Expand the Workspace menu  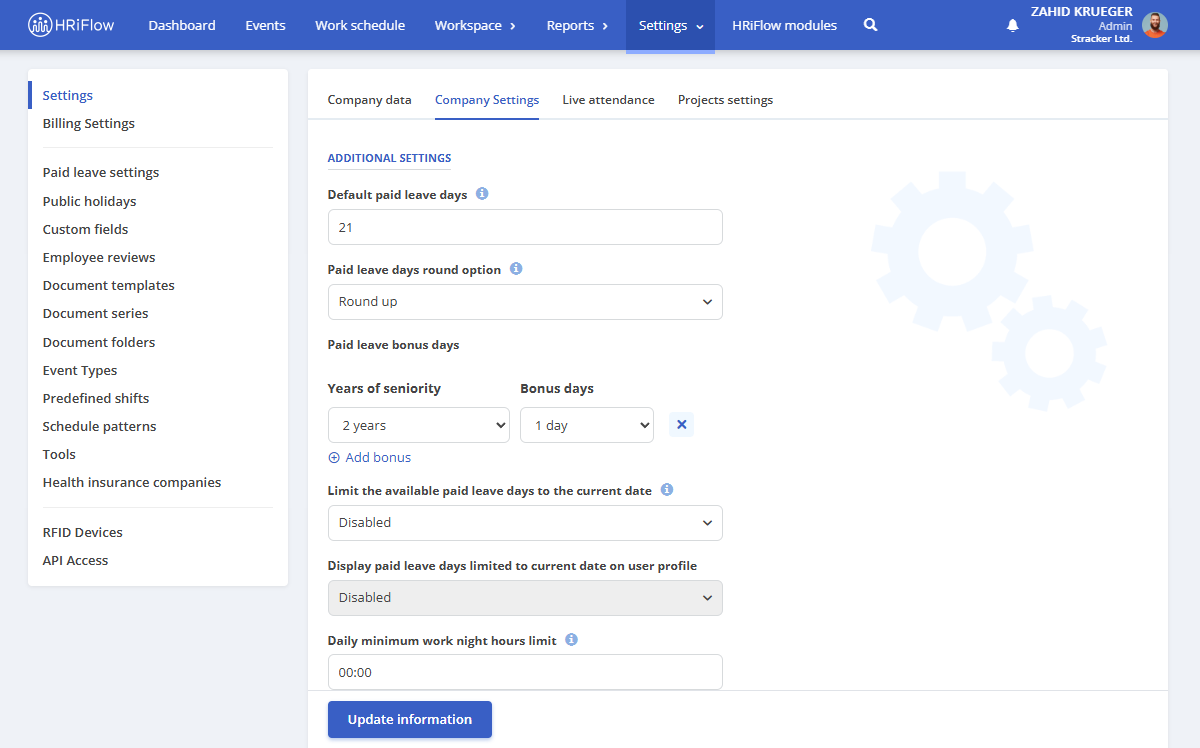point(475,25)
